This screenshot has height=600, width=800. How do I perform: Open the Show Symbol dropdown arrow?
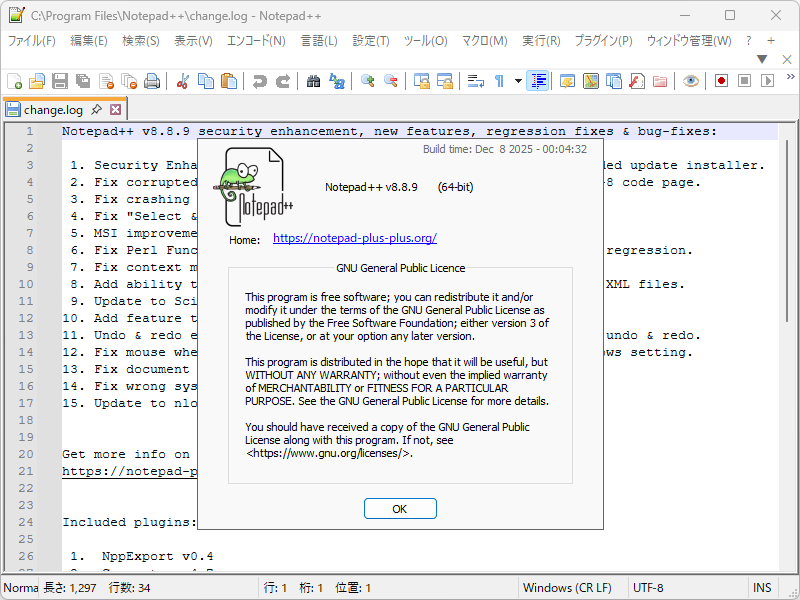[x=516, y=81]
